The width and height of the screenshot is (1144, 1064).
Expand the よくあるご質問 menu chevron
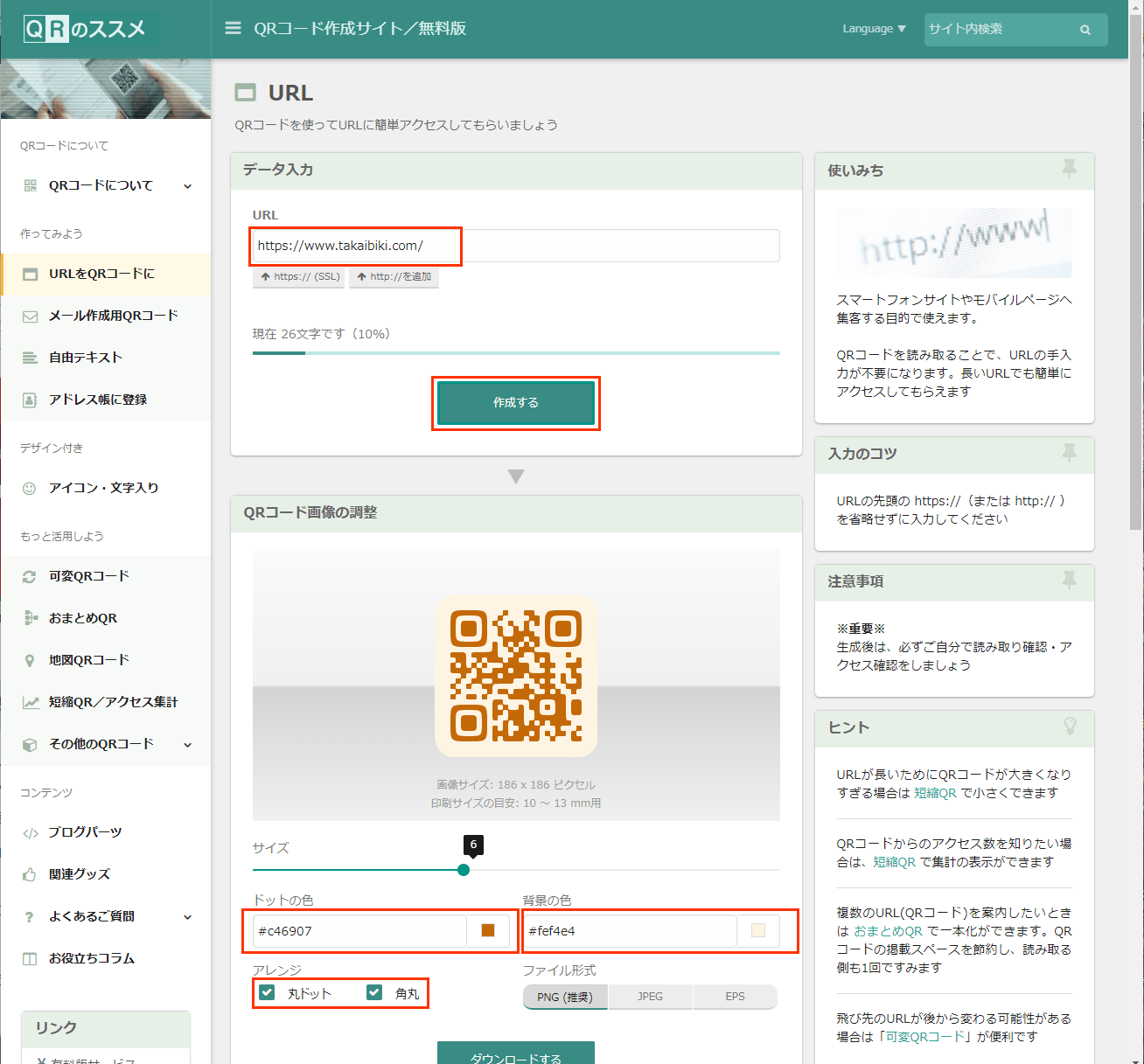(187, 916)
